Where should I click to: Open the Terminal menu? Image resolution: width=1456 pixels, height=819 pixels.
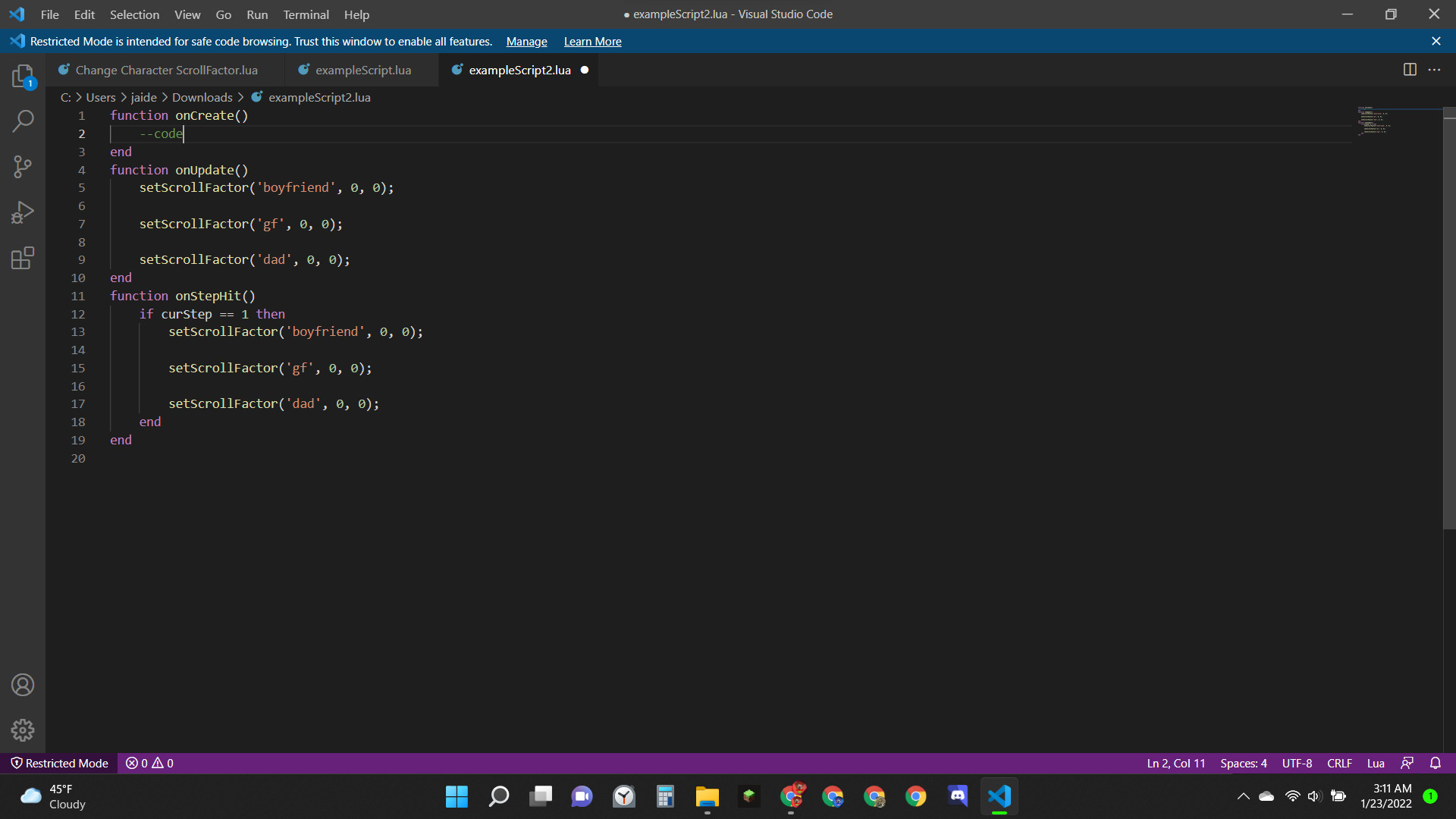point(306,14)
